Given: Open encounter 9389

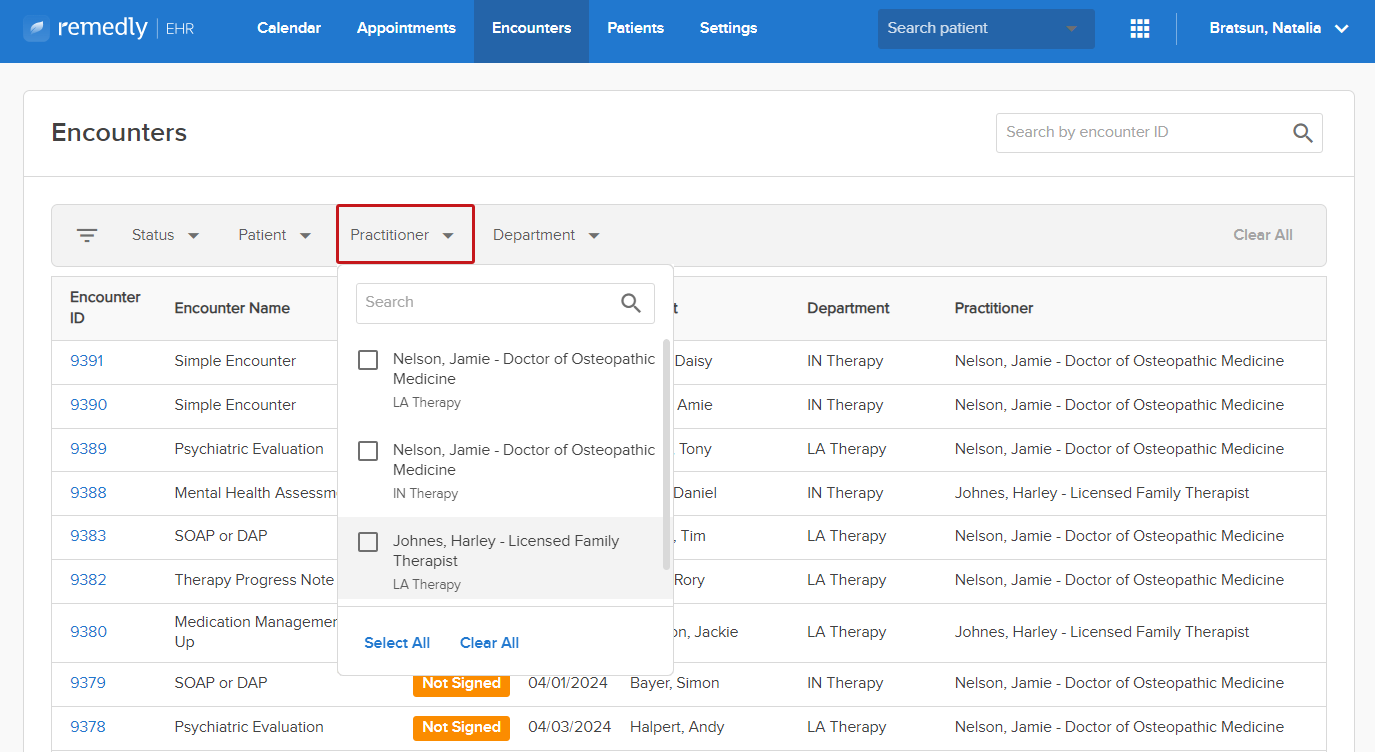Looking at the screenshot, I should (x=88, y=449).
